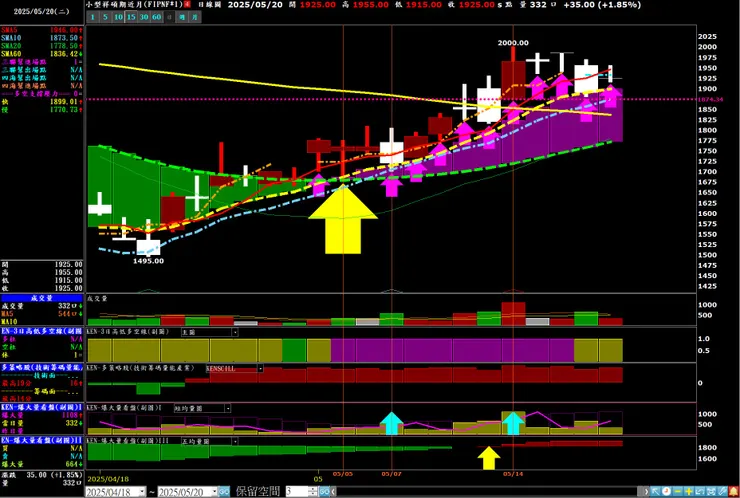Click the 1495.00 low price label on the chart
The image size is (740, 498).
pos(148,261)
